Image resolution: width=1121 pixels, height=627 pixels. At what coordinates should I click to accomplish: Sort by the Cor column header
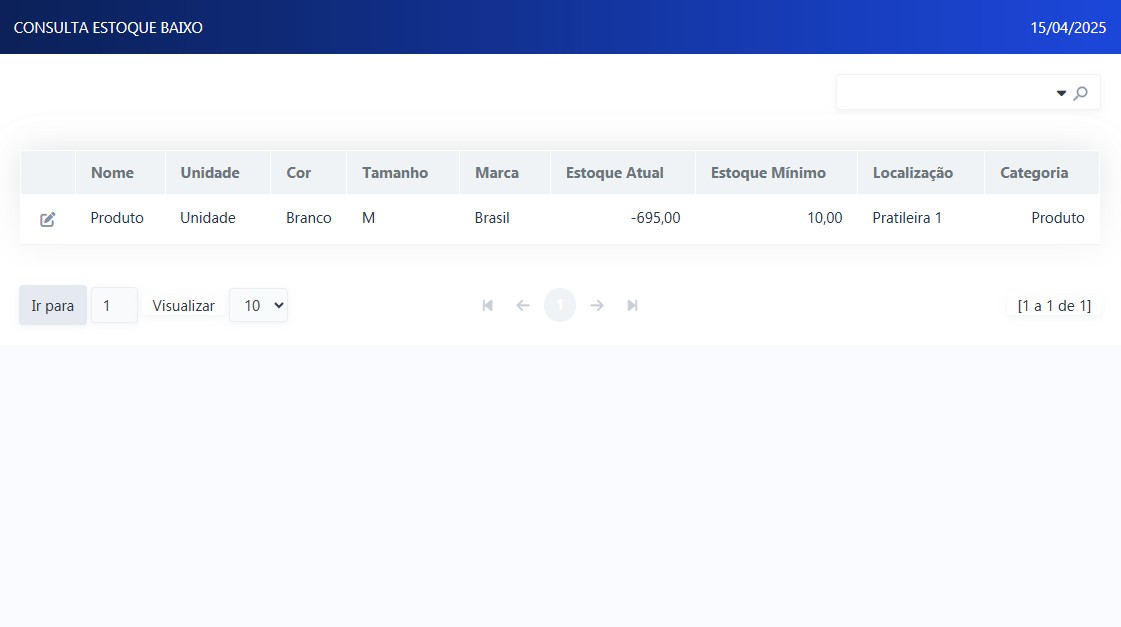(298, 172)
